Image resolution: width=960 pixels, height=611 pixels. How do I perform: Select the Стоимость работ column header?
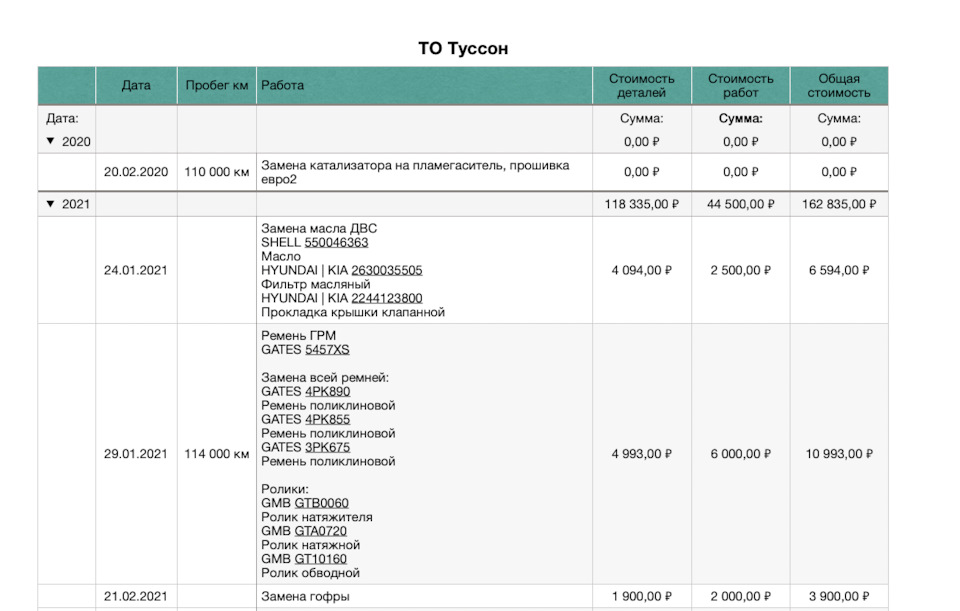741,85
